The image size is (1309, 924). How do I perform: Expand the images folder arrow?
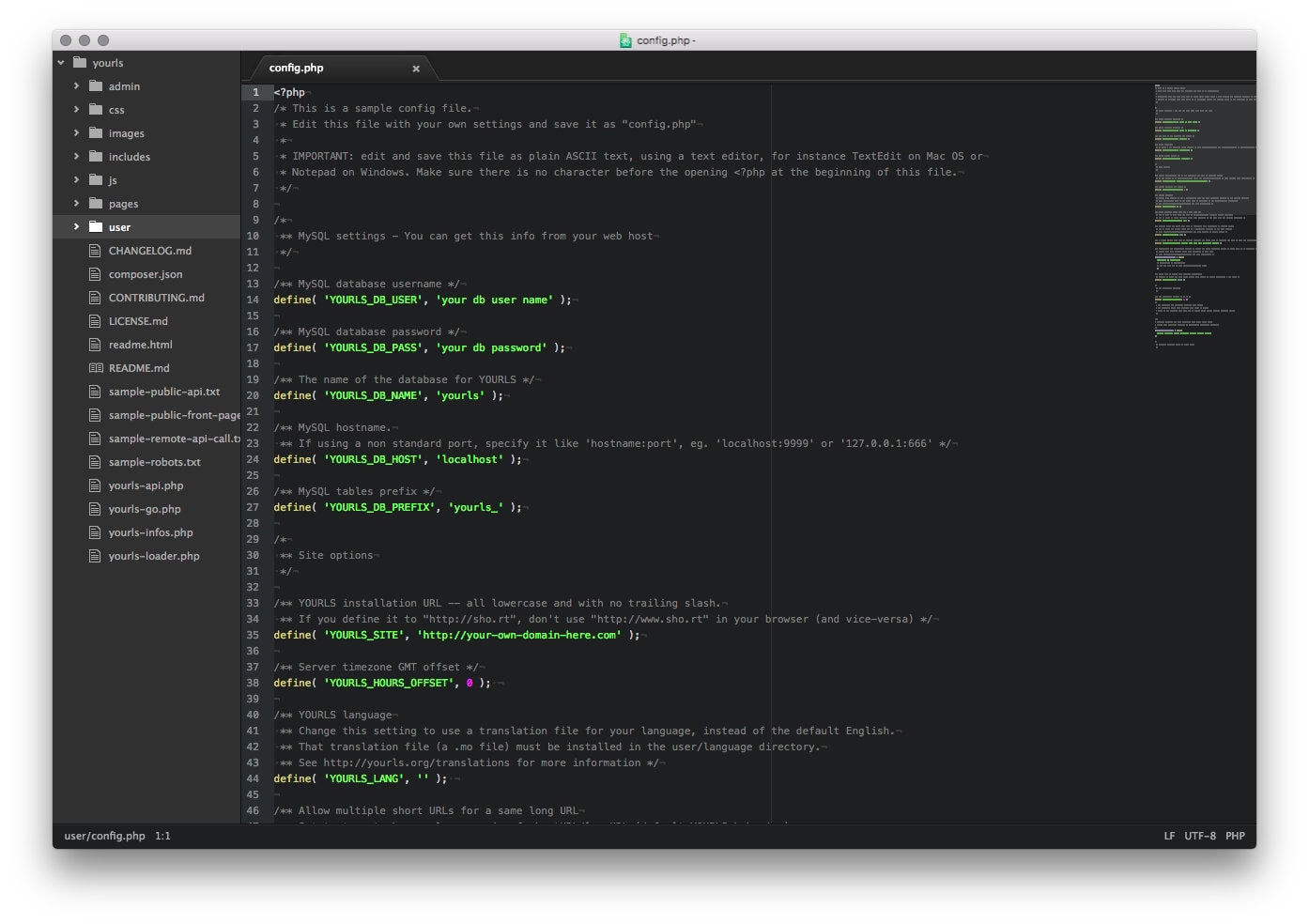tap(76, 133)
